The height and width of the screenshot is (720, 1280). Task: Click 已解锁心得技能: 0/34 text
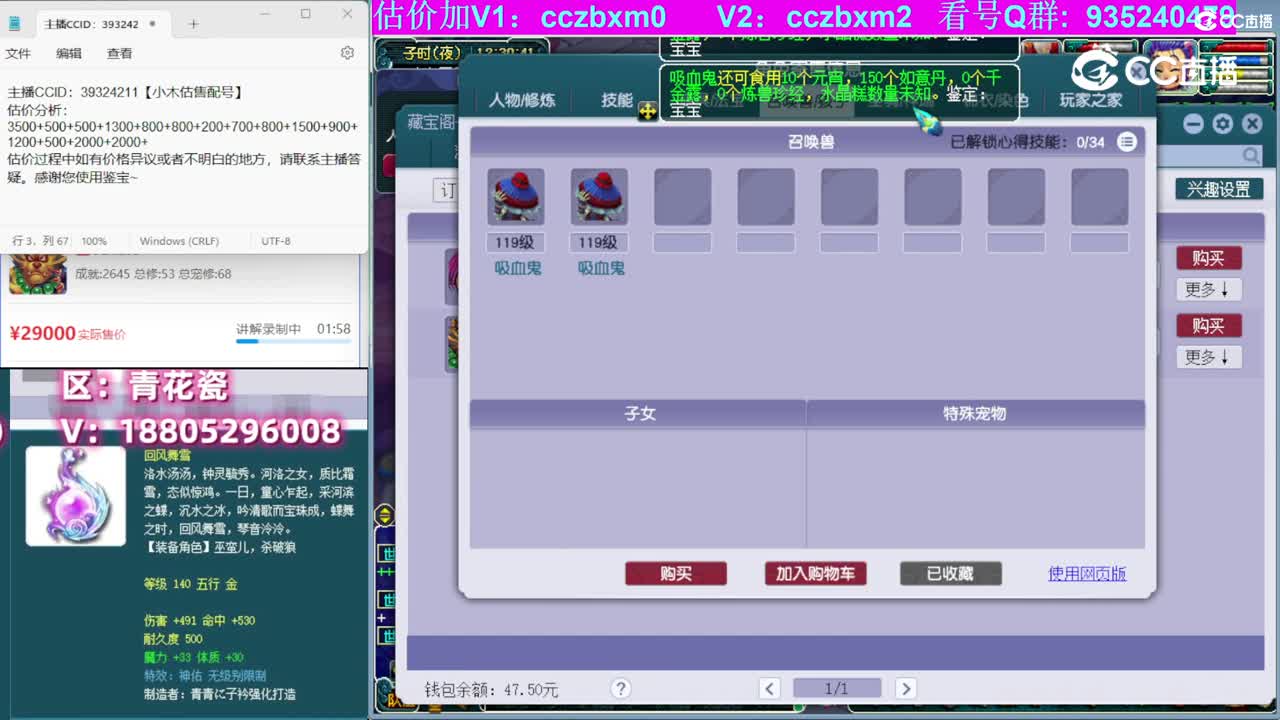point(1027,142)
